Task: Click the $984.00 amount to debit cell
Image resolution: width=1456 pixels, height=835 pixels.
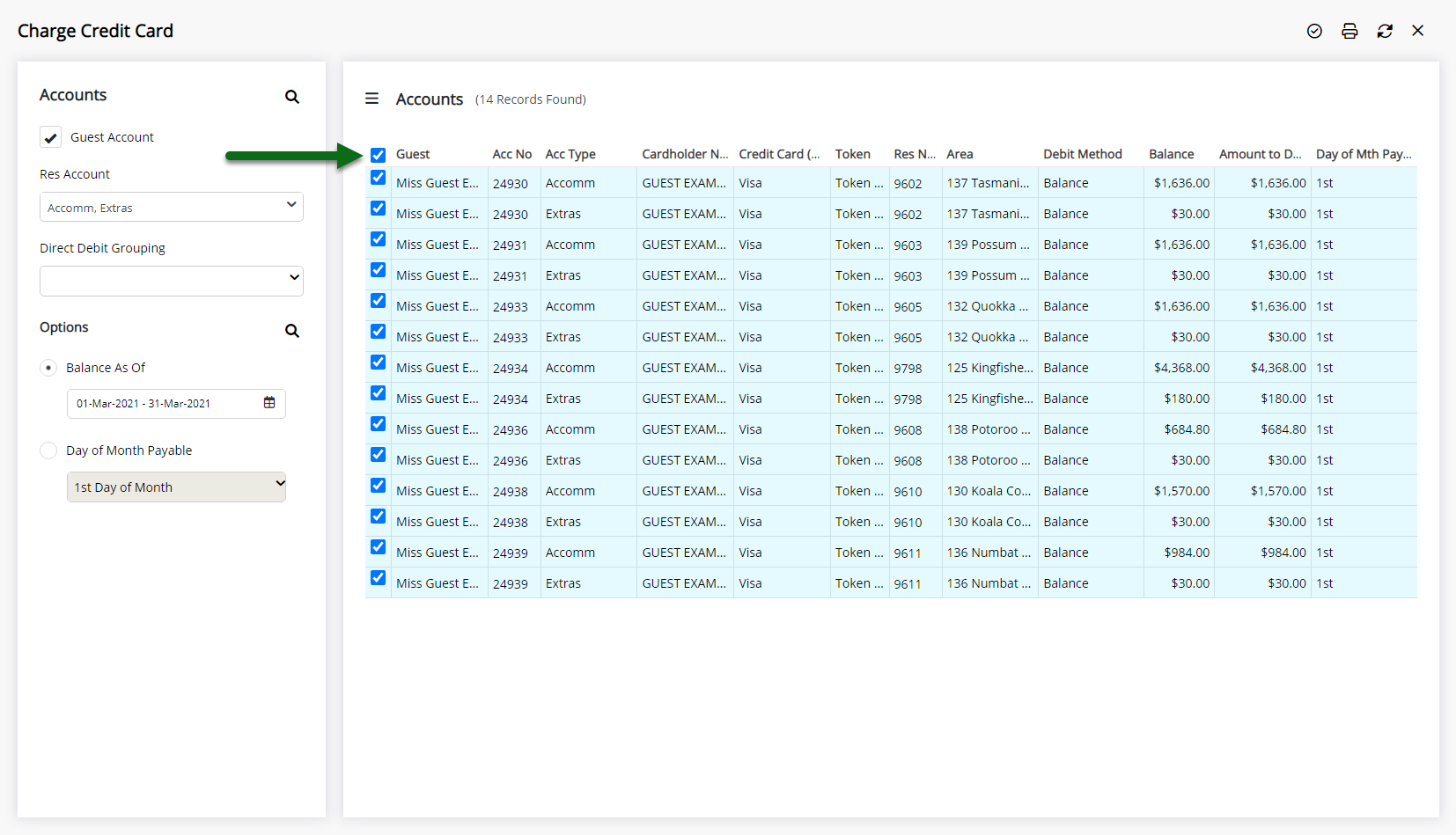Action: pyautogui.click(x=1283, y=553)
